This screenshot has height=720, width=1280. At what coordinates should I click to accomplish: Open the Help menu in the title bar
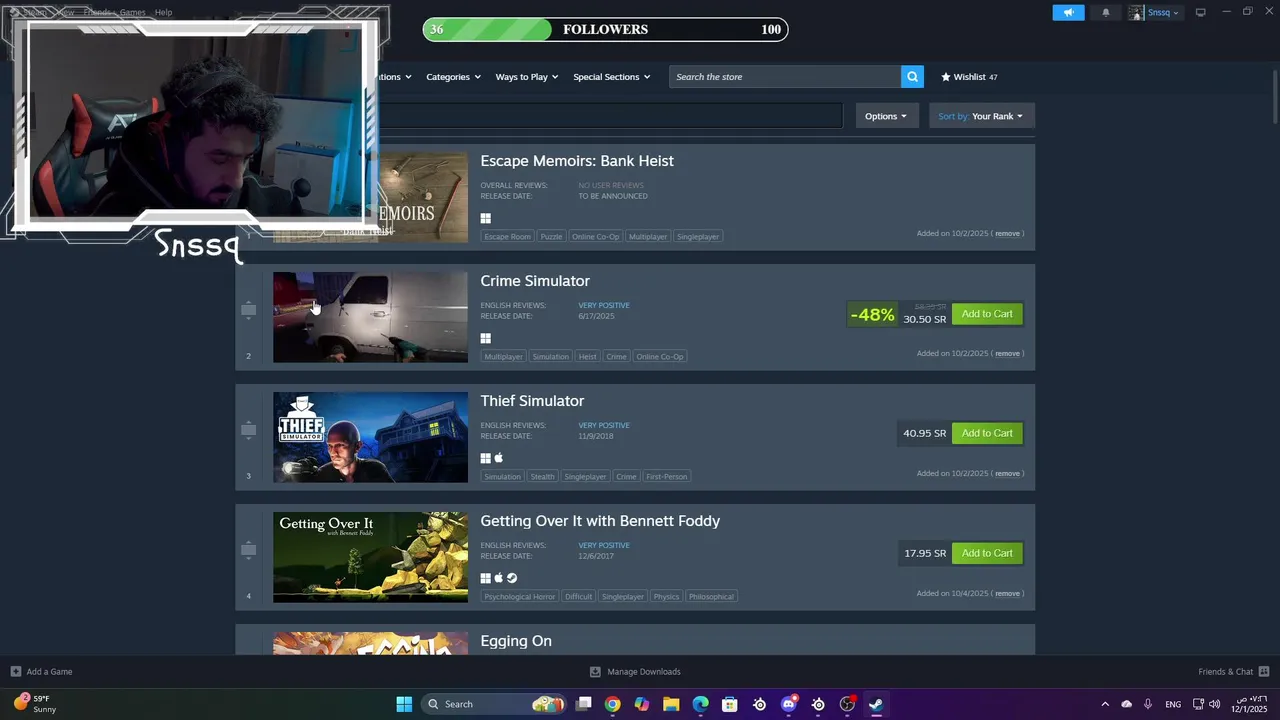click(x=163, y=12)
